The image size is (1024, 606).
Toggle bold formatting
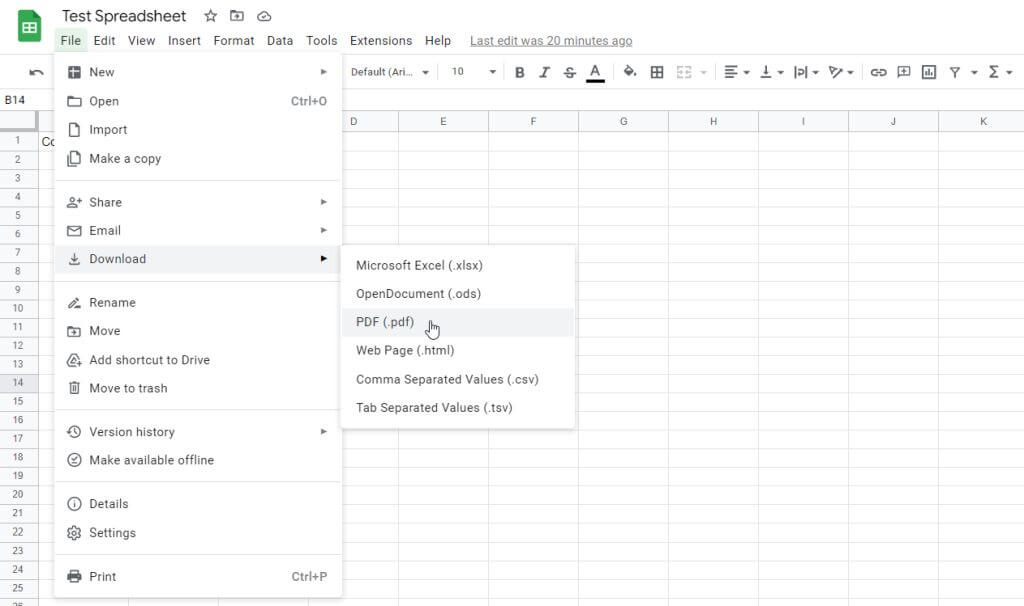pyautogui.click(x=520, y=72)
